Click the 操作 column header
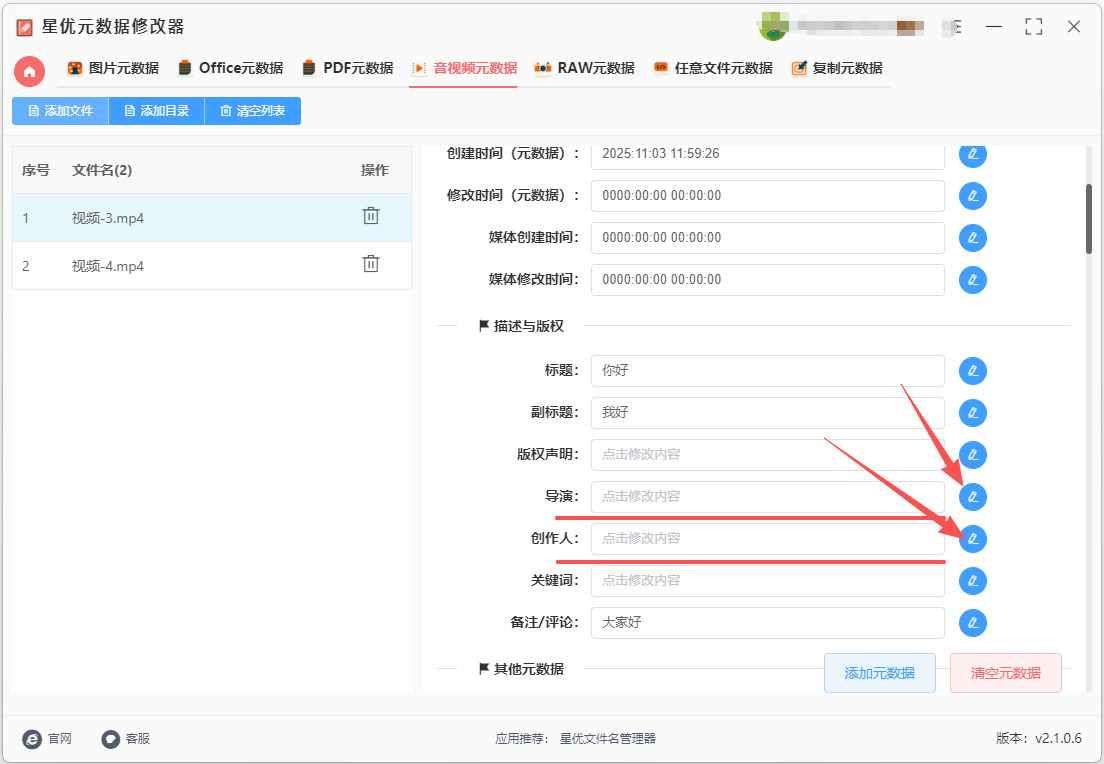 [x=375, y=170]
